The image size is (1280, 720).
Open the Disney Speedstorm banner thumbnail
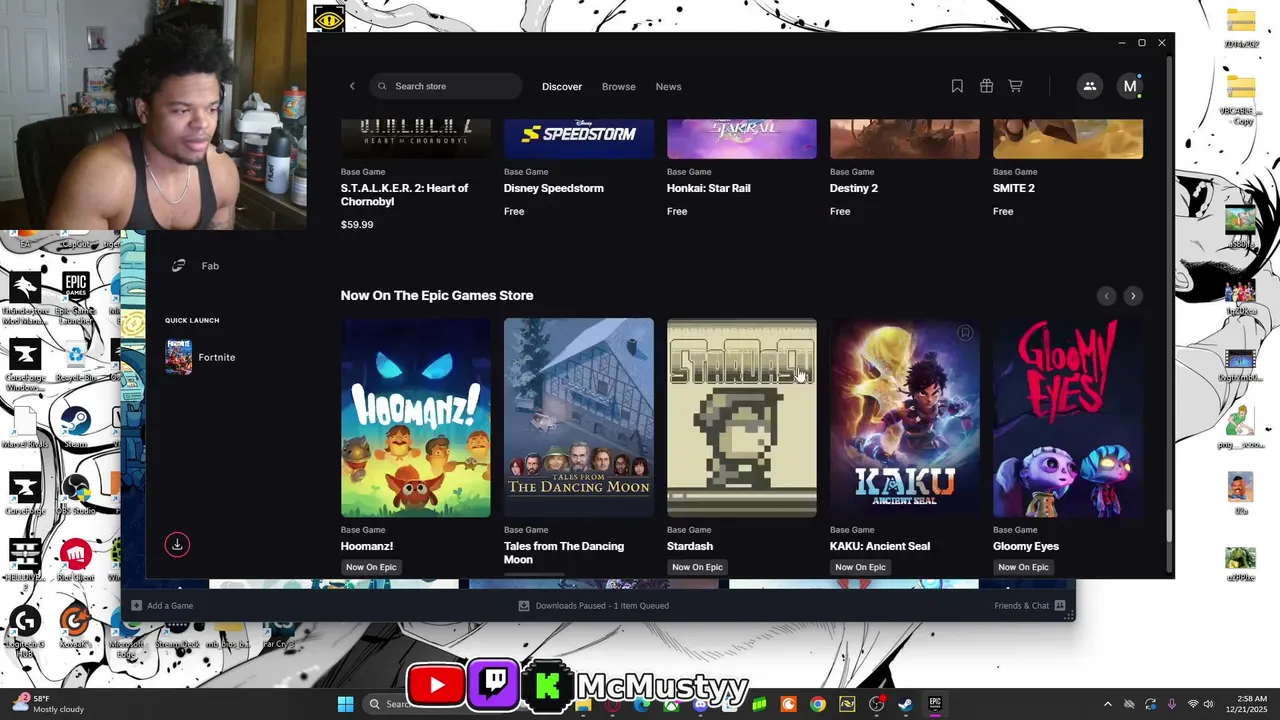click(x=579, y=139)
